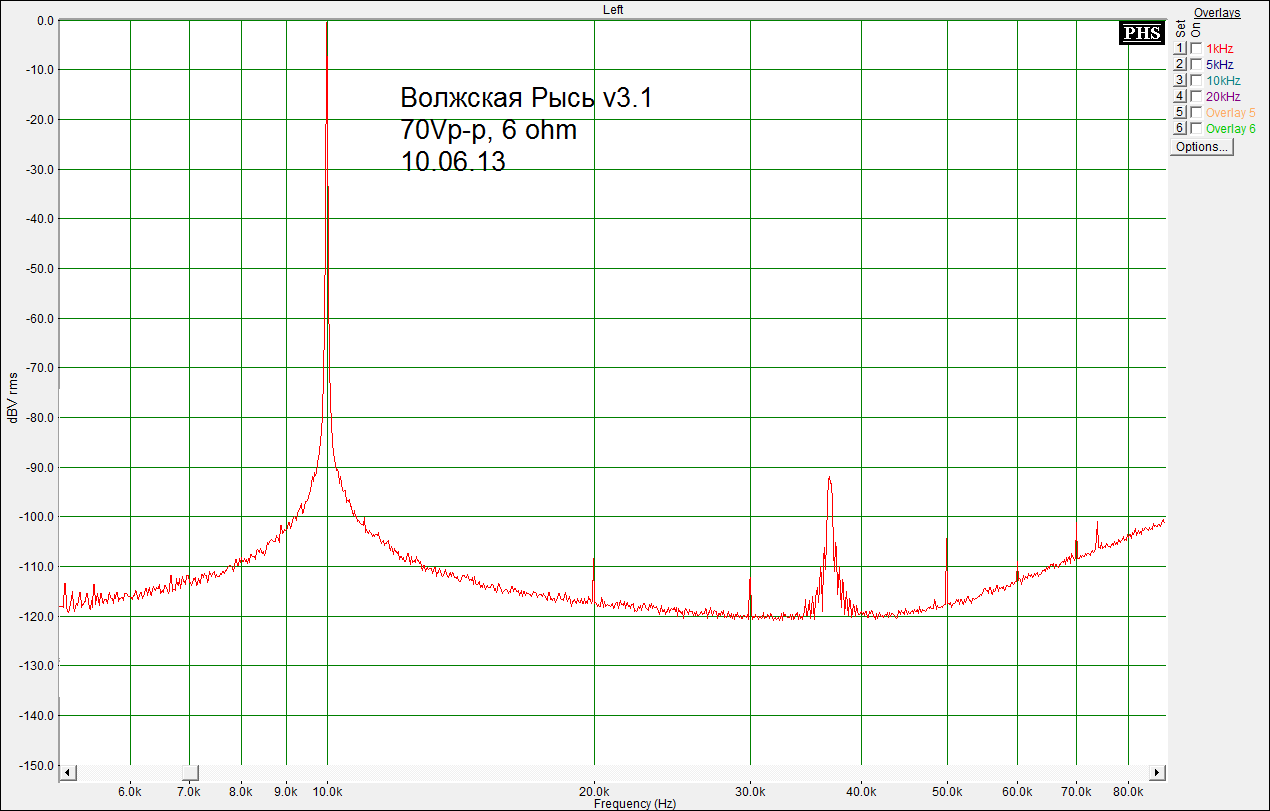Enable the 5kHz overlay checkbox
Viewport: 1270px width, 811px height.
coord(1196,64)
